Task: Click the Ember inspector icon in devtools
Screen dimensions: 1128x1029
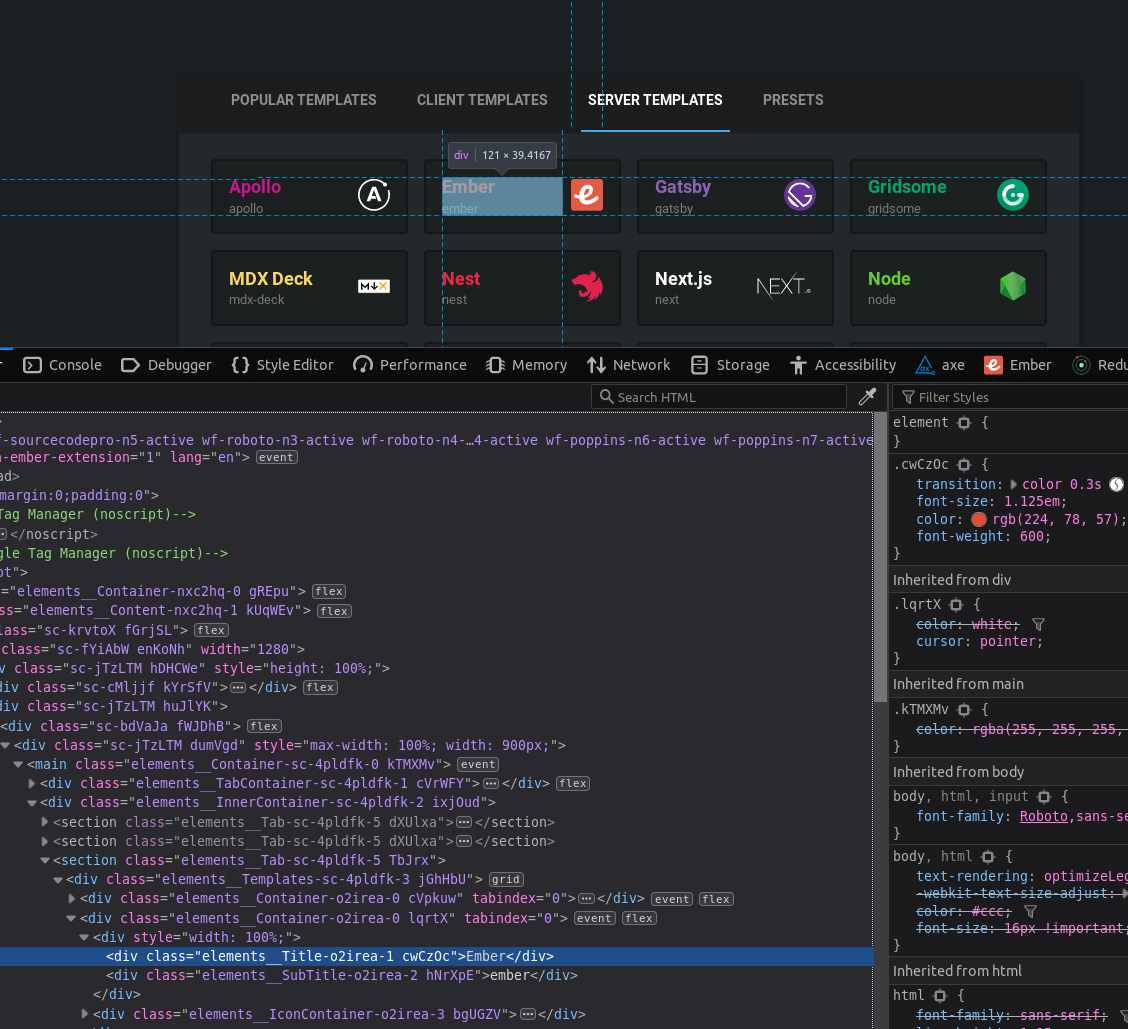Action: coord(993,366)
